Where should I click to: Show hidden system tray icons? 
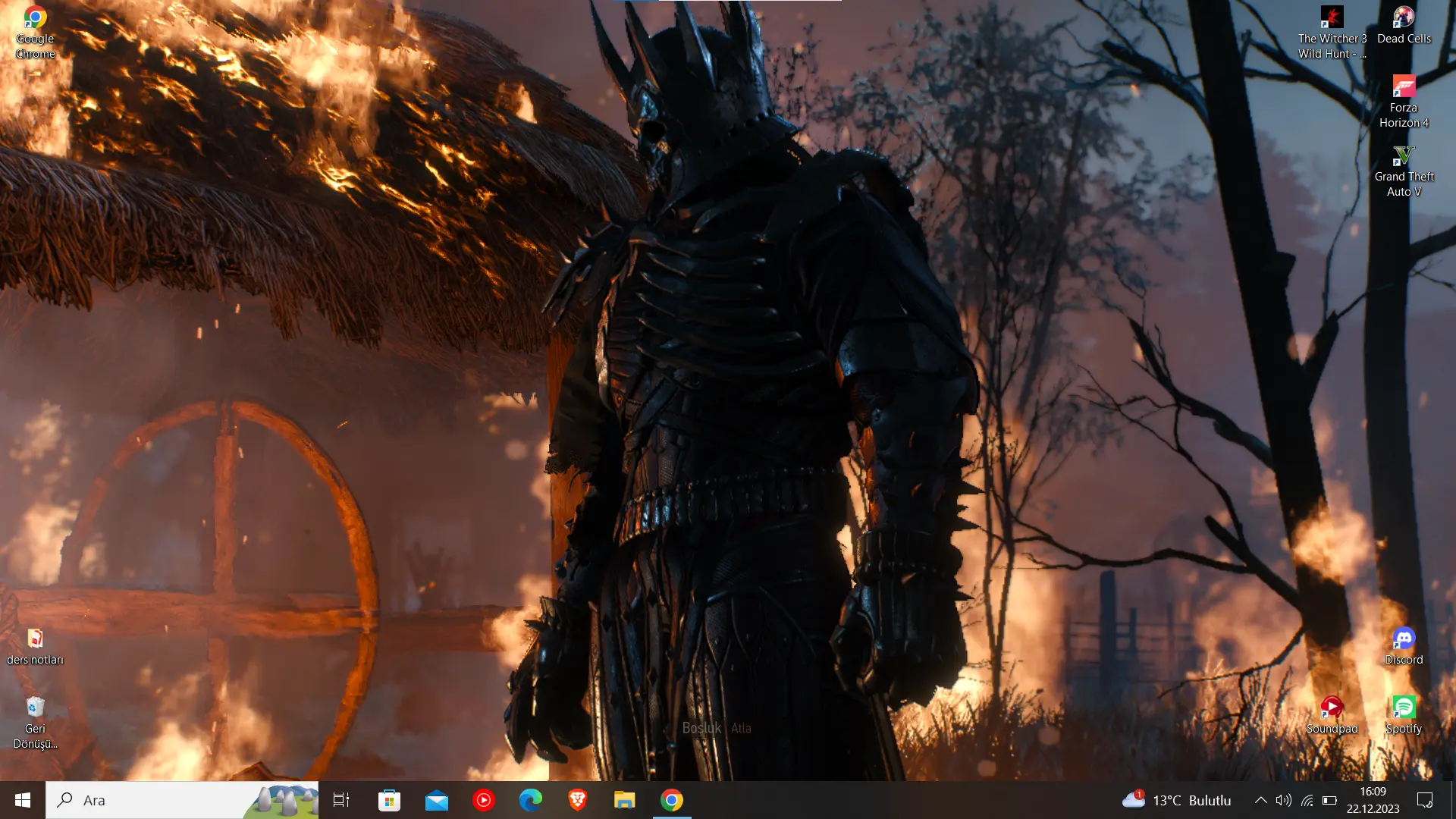coord(1260,800)
